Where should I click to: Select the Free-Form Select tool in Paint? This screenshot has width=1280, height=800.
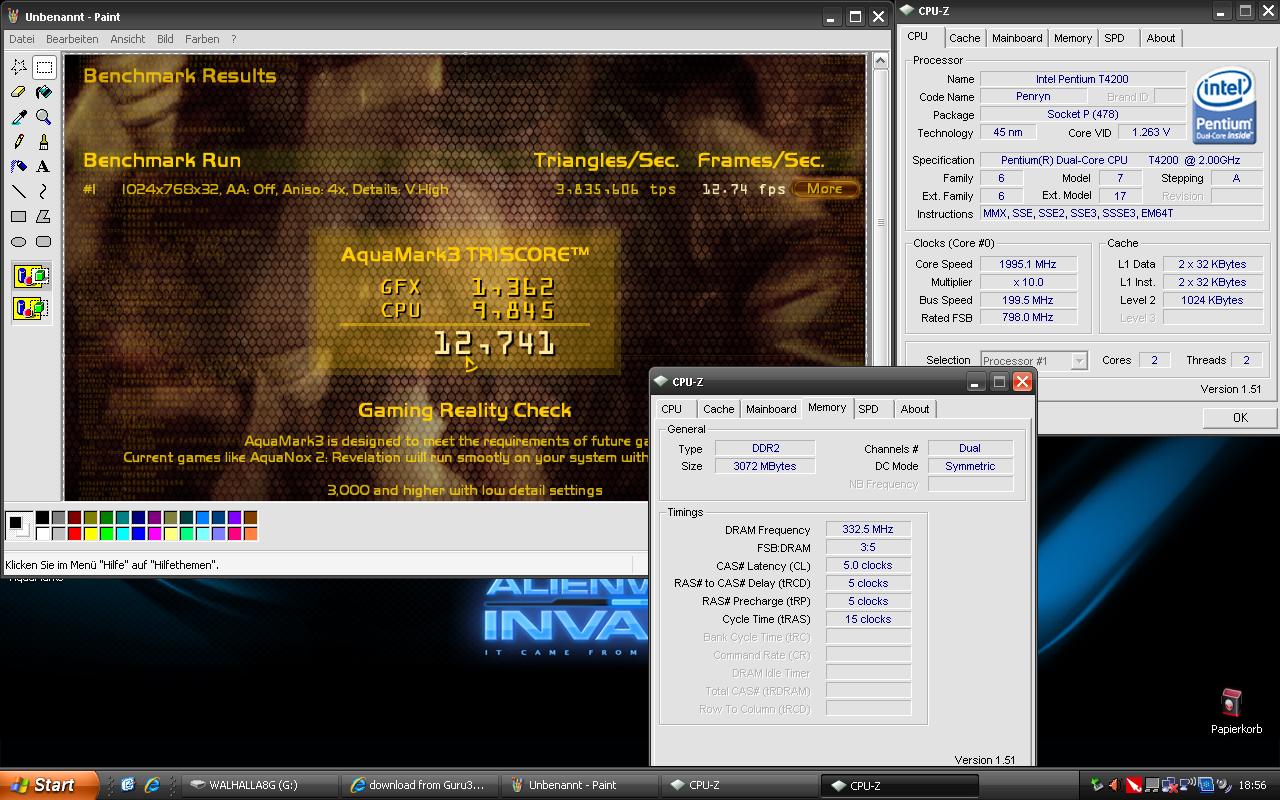point(19,67)
